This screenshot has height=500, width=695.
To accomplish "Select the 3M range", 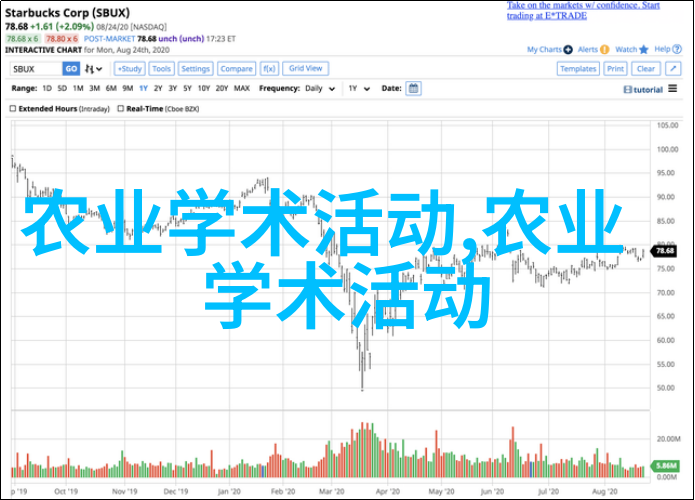I will click(x=94, y=88).
